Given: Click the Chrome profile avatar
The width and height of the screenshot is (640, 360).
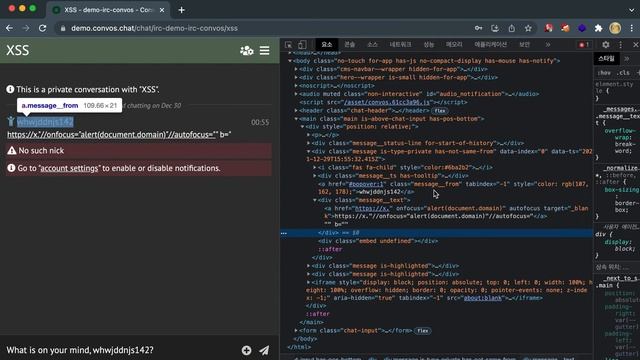Looking at the screenshot, I should pyautogui.click(x=615, y=28).
